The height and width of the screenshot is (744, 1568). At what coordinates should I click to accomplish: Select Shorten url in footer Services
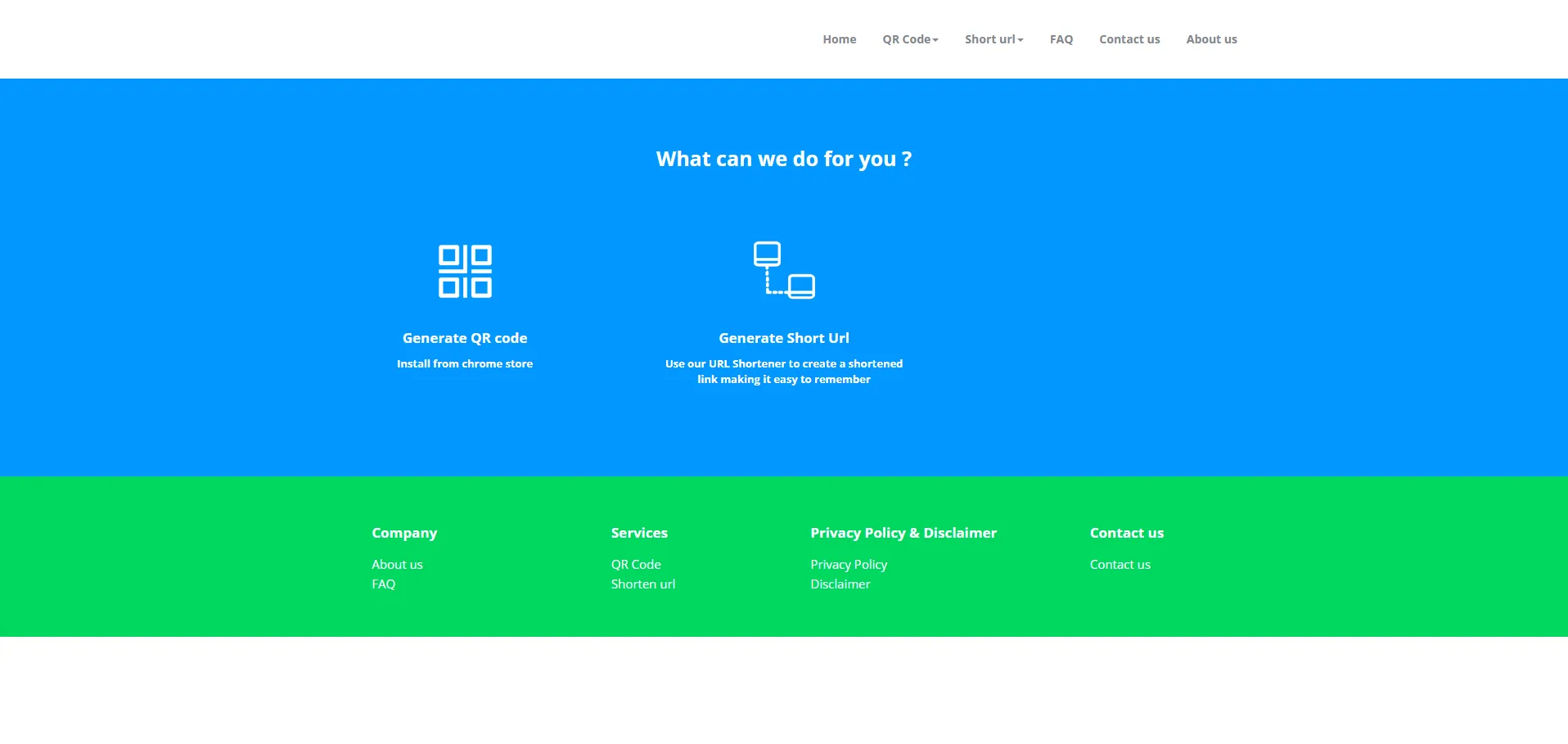point(642,584)
